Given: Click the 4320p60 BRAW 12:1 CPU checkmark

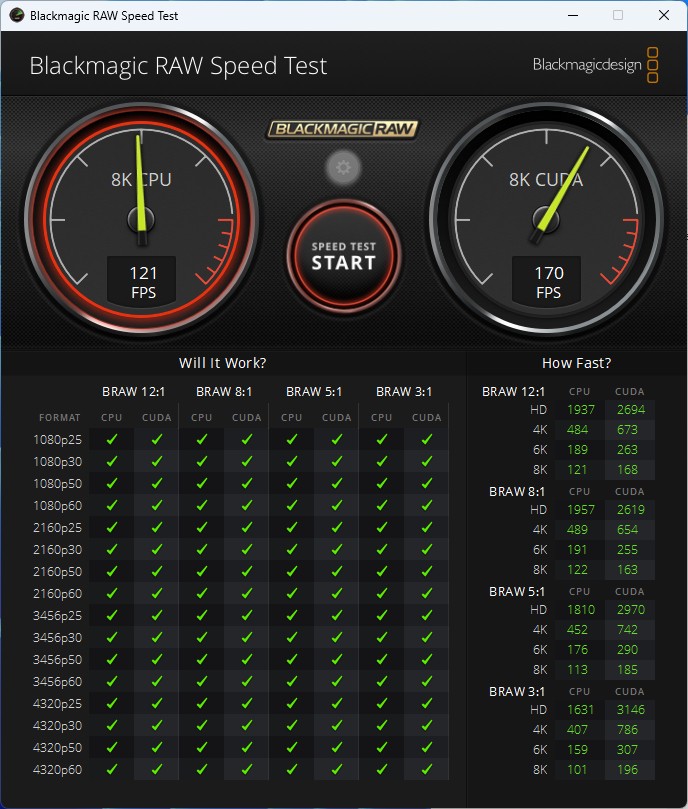Looking at the screenshot, I should coord(111,769).
